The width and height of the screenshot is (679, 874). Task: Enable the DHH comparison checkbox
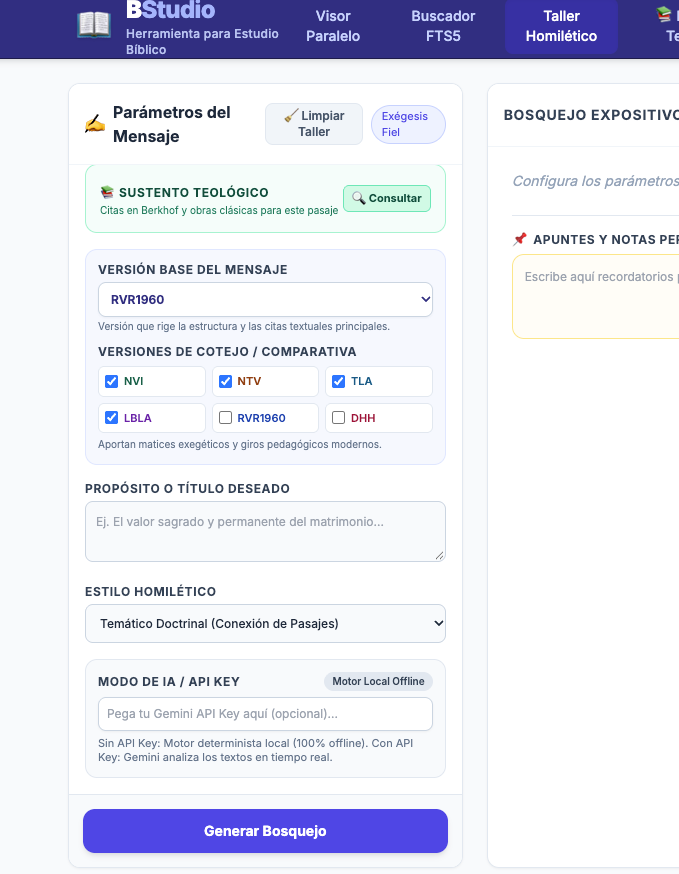(x=338, y=417)
